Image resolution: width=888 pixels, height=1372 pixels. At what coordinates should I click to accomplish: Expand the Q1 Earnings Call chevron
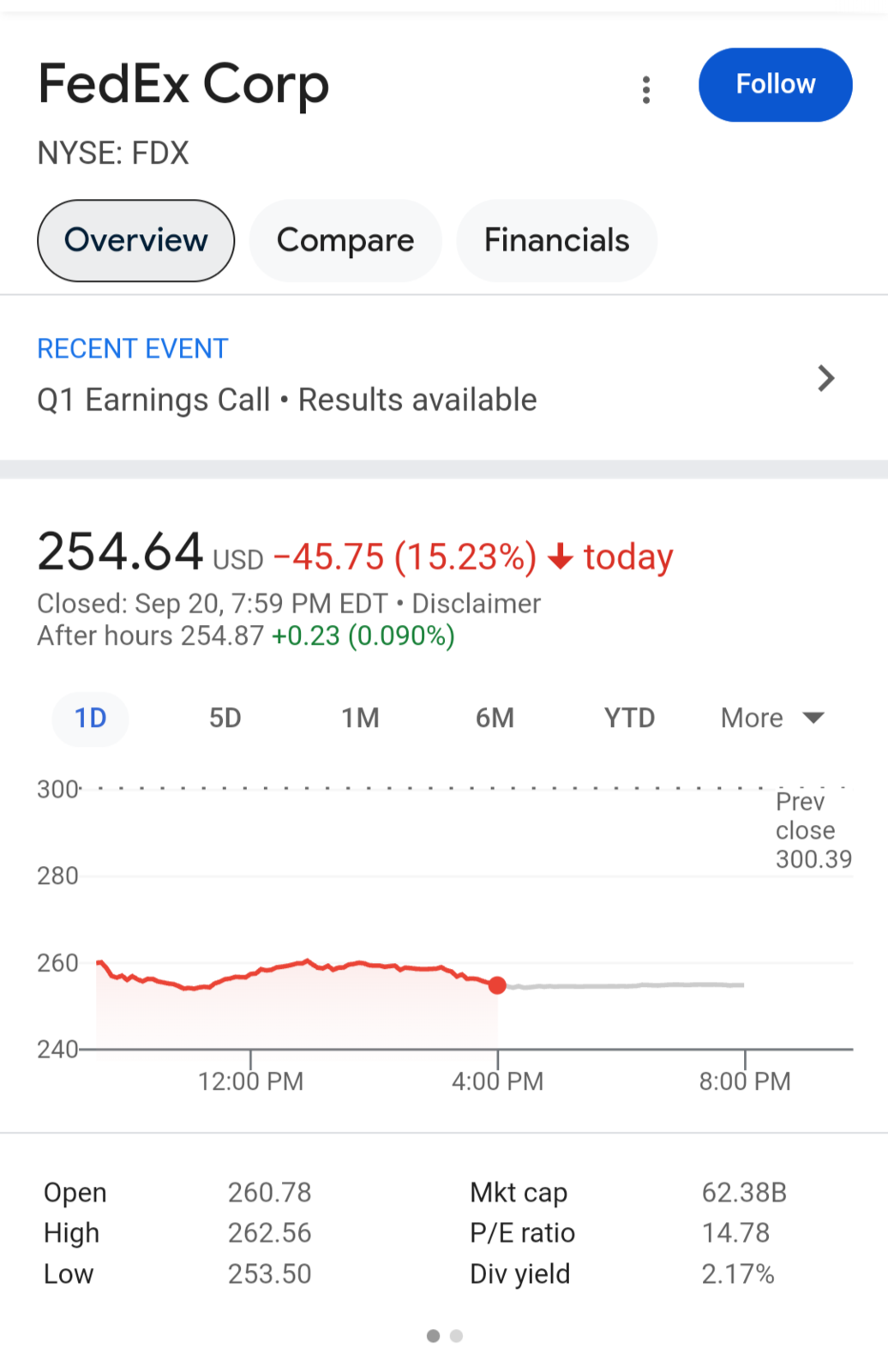point(826,378)
